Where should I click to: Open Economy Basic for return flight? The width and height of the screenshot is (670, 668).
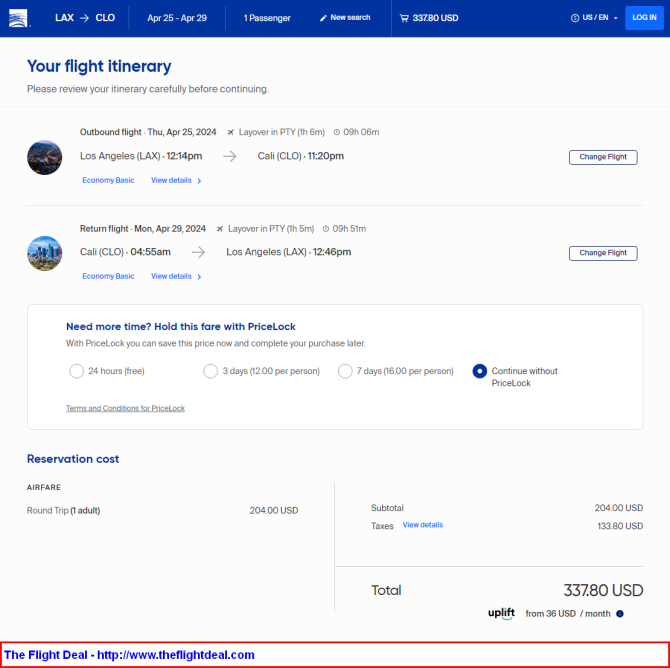click(108, 276)
